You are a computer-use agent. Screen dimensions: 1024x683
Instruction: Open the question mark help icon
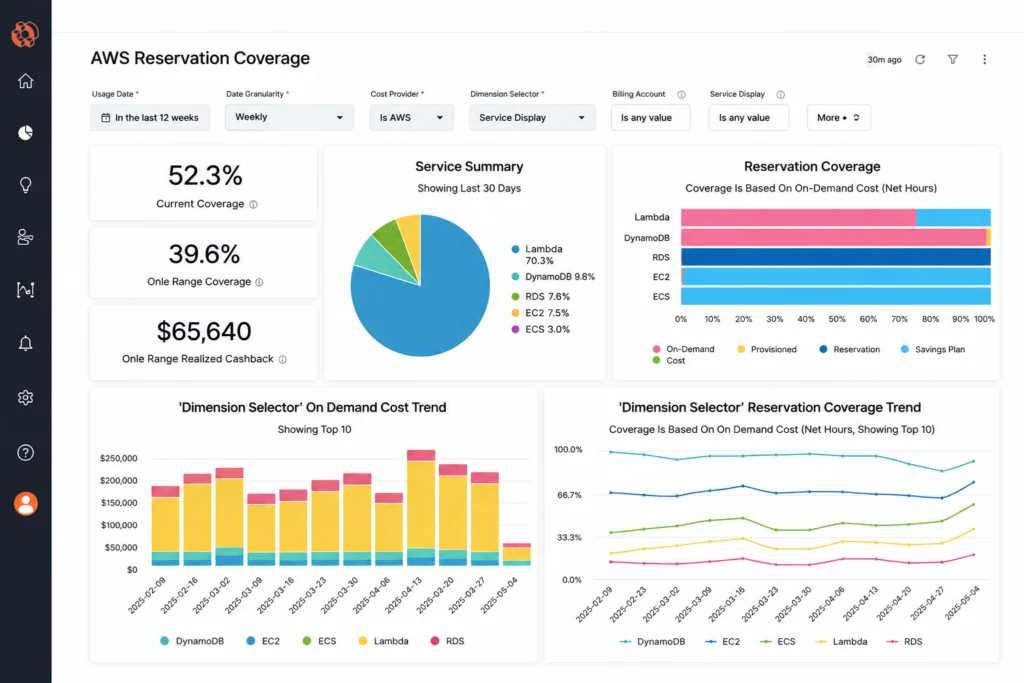pyautogui.click(x=25, y=453)
